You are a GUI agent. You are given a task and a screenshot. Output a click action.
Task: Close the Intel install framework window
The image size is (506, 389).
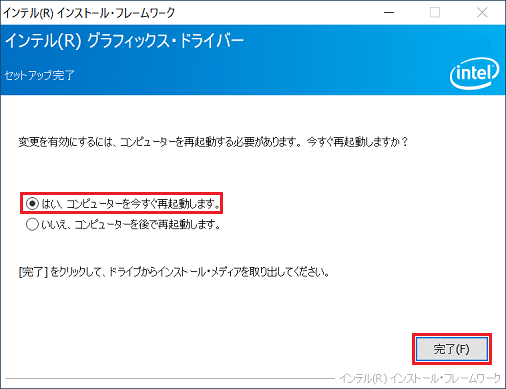[482, 13]
